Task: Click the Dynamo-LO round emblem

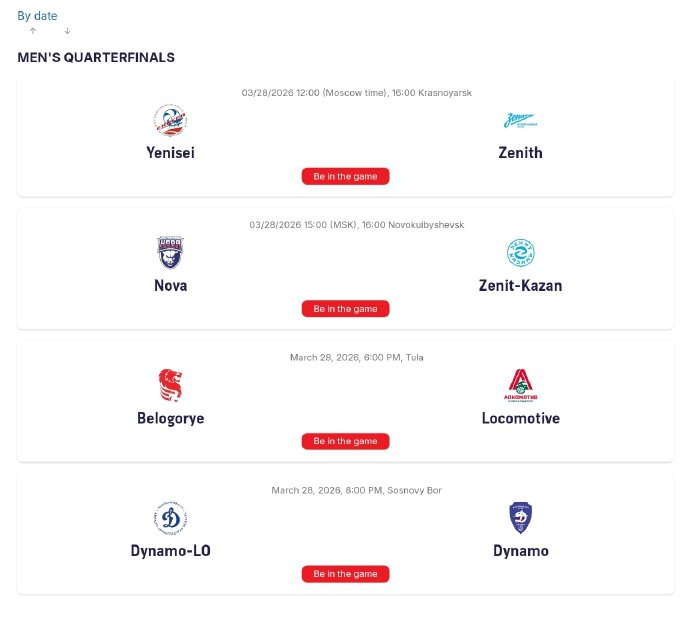Action: [x=170, y=518]
